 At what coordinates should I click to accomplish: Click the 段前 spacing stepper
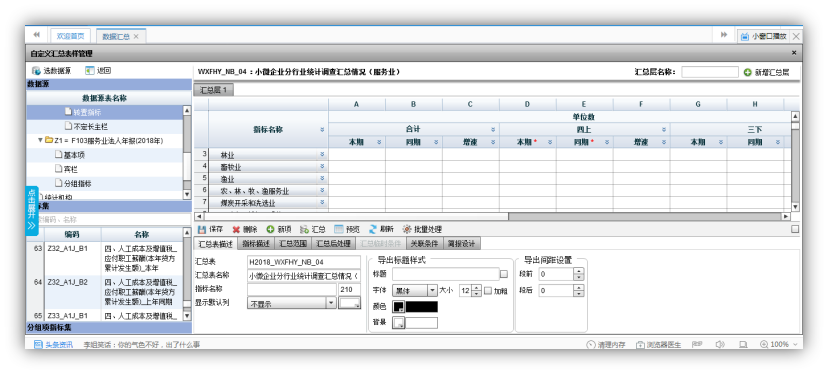click(578, 275)
